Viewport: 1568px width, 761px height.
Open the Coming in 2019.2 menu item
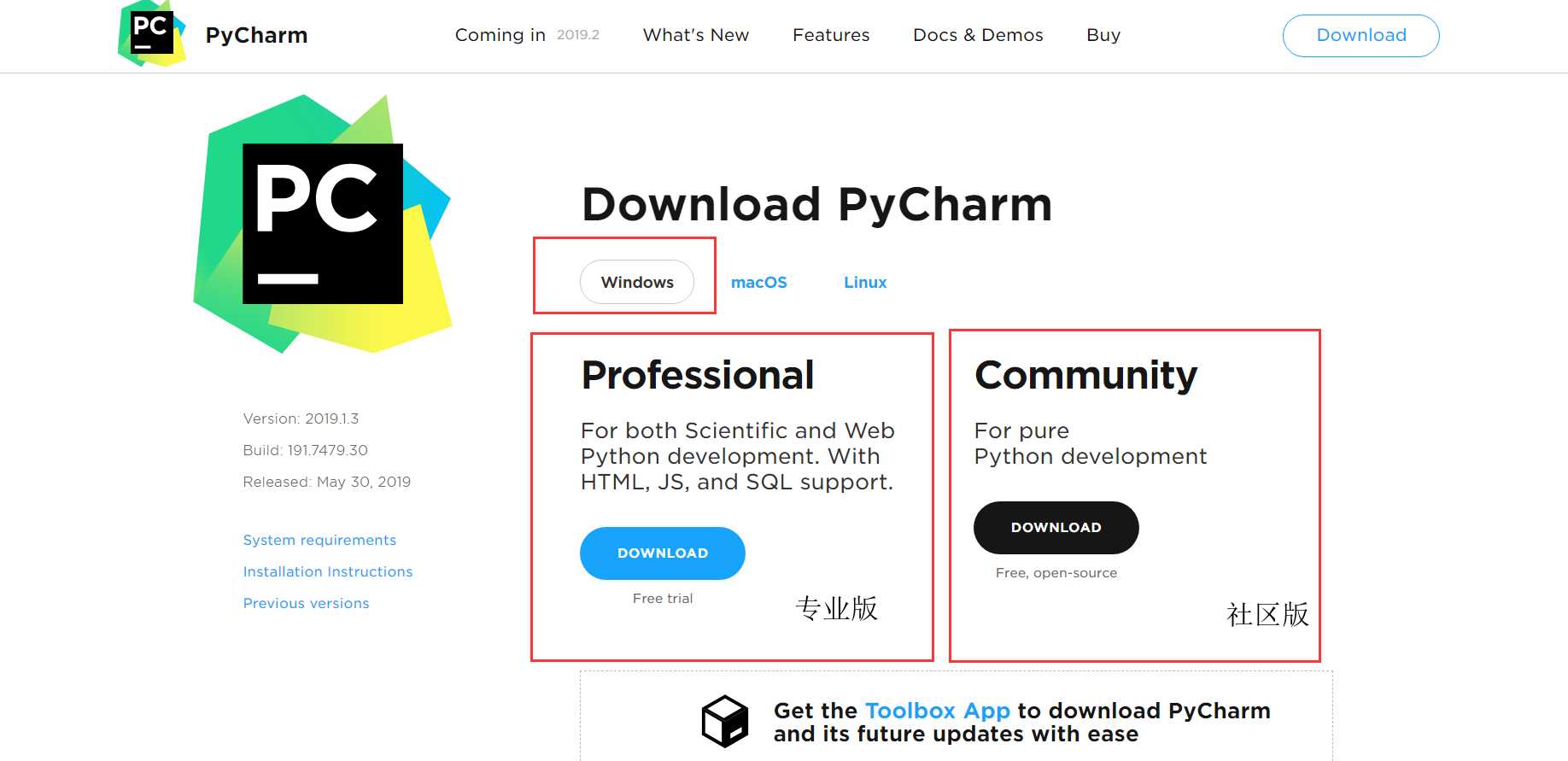pos(527,35)
